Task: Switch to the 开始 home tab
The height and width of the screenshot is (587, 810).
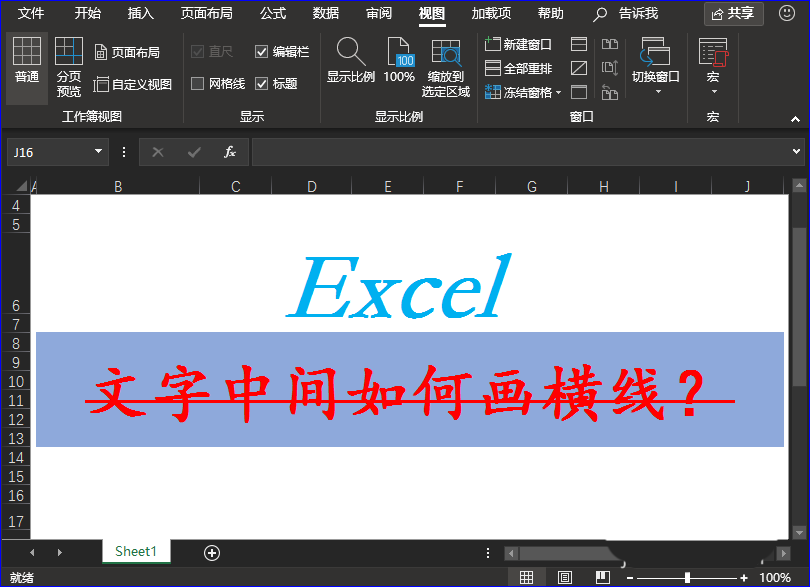Action: click(x=87, y=13)
